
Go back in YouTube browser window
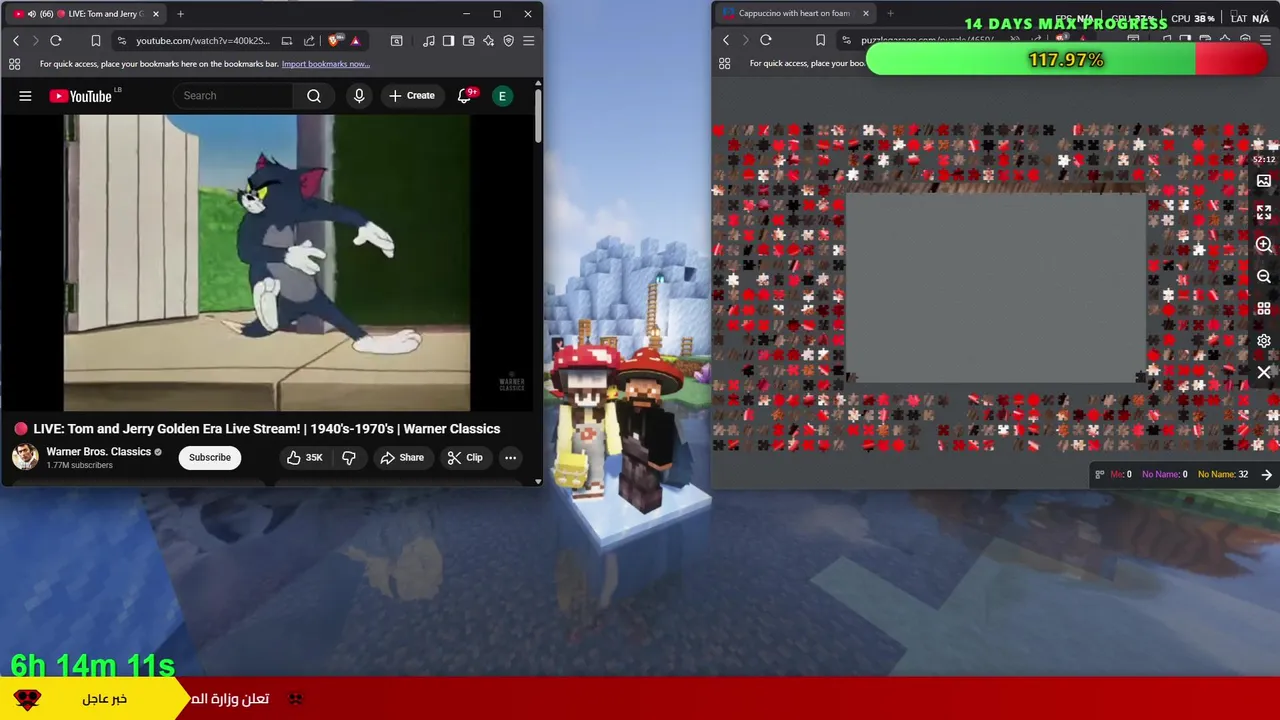pyautogui.click(x=16, y=41)
